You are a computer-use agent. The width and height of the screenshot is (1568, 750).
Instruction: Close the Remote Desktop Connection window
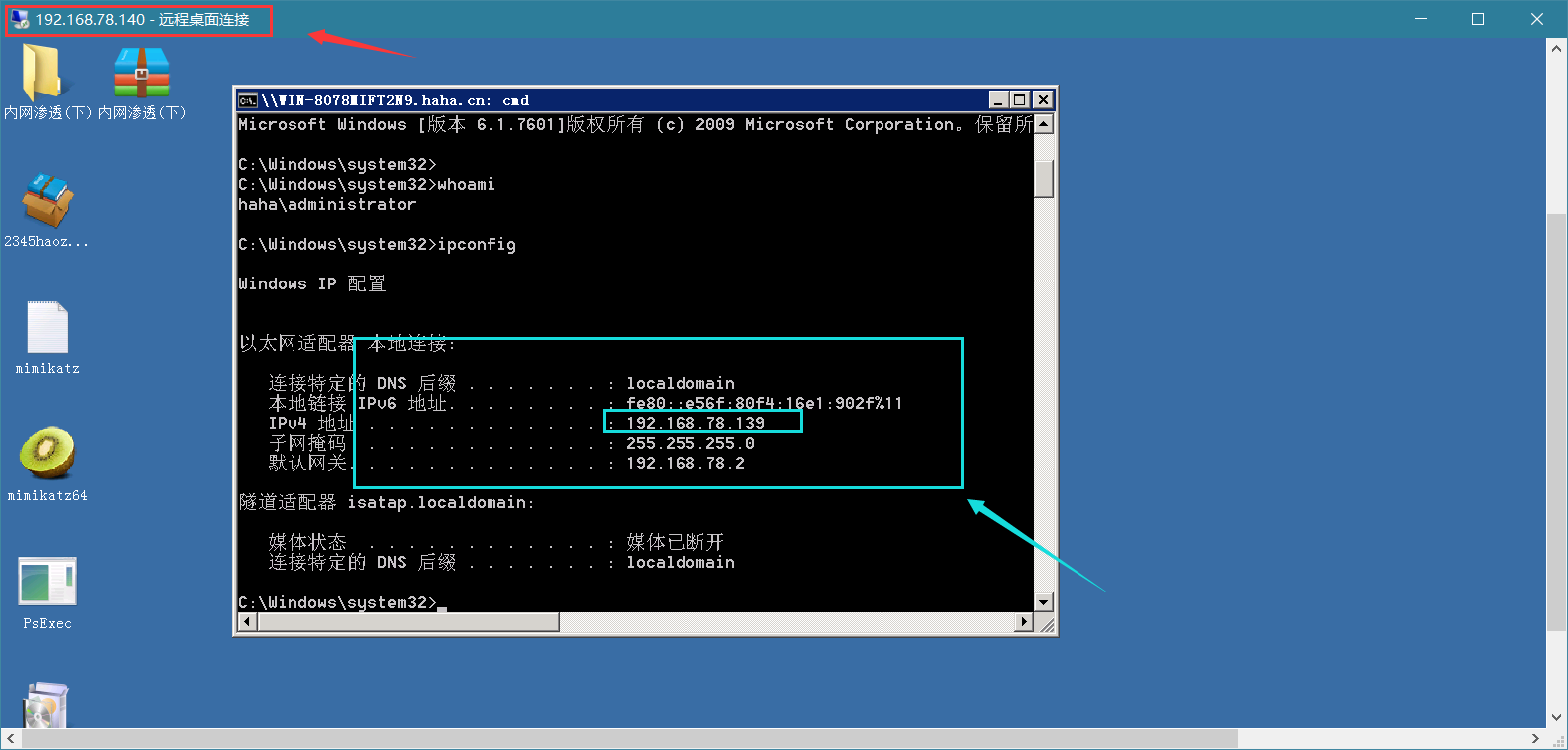(x=1537, y=19)
